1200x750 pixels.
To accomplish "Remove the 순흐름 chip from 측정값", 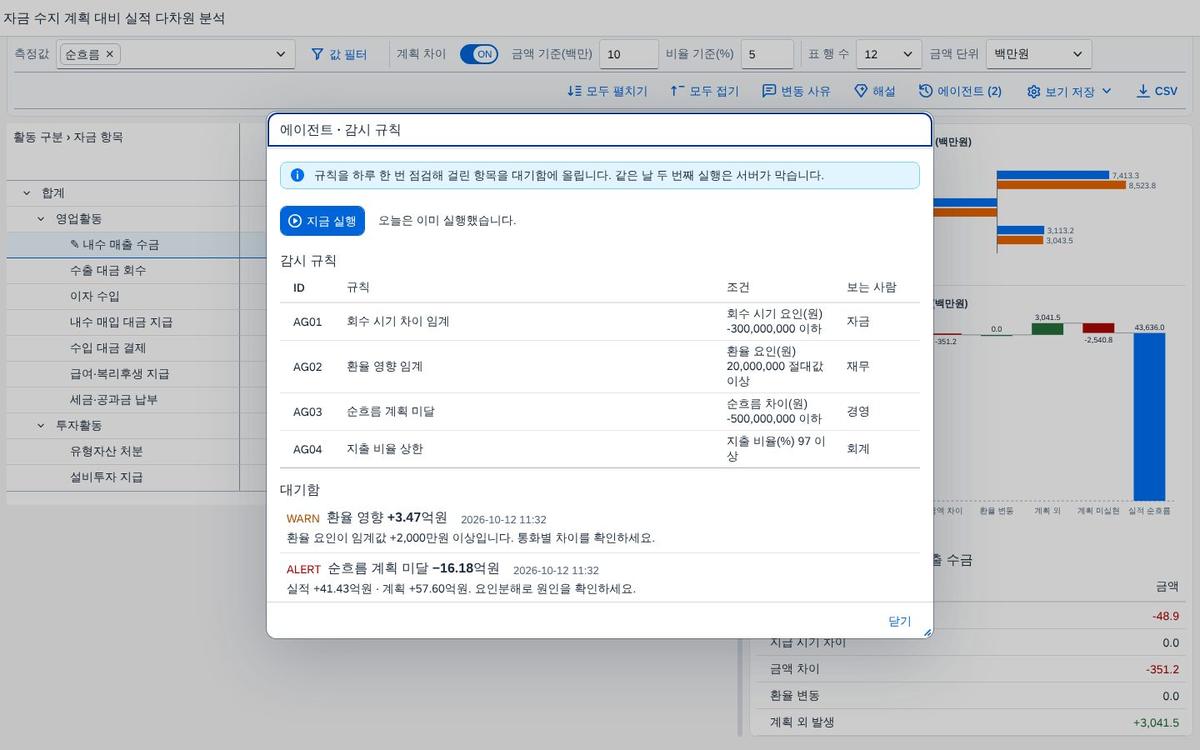I will pyautogui.click(x=110, y=54).
